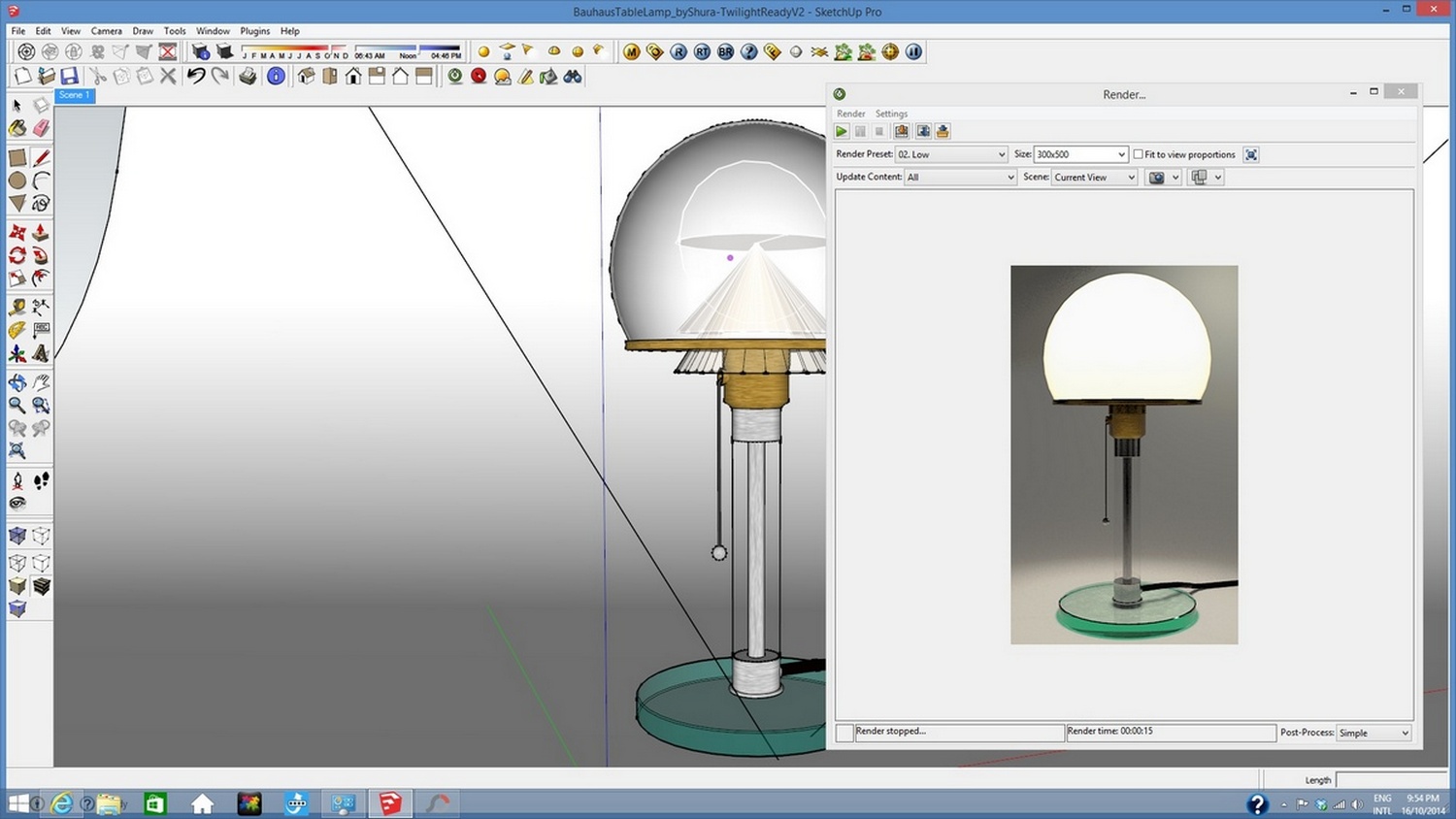Click the zoom-to-fit icon beside proportions checkbox
The height and width of the screenshot is (819, 1456).
1251,154
